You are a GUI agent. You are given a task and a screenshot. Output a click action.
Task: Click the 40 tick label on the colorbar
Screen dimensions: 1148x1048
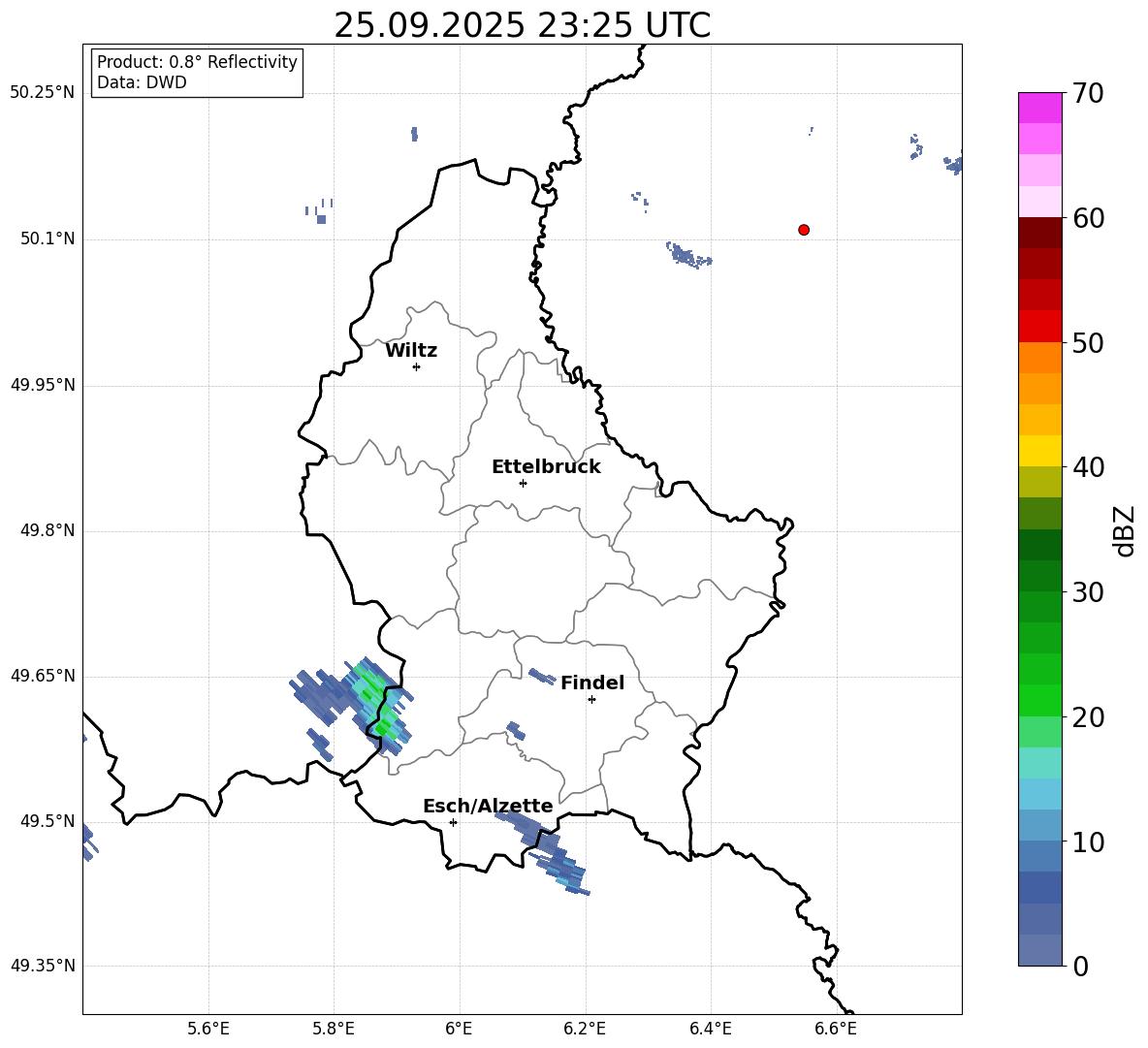tap(1088, 467)
